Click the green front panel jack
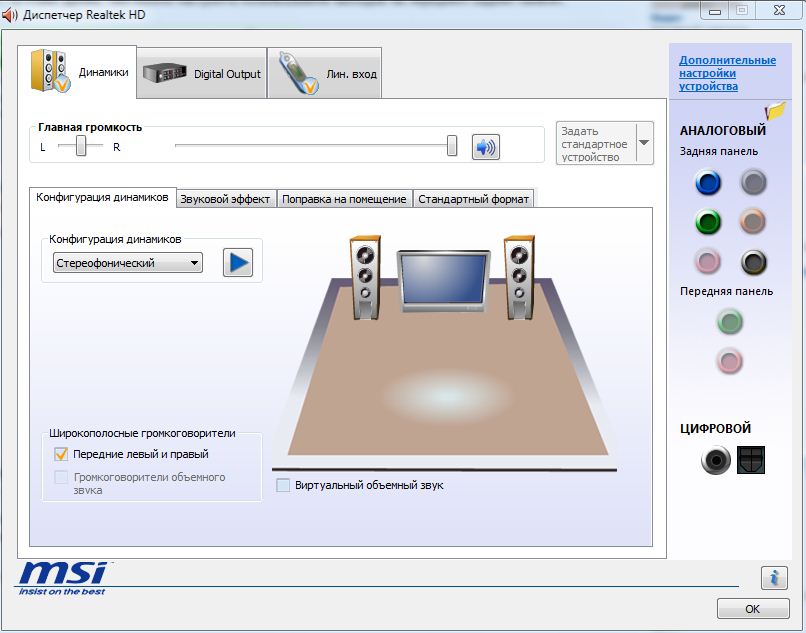Viewport: 806px width, 633px height. click(730, 321)
